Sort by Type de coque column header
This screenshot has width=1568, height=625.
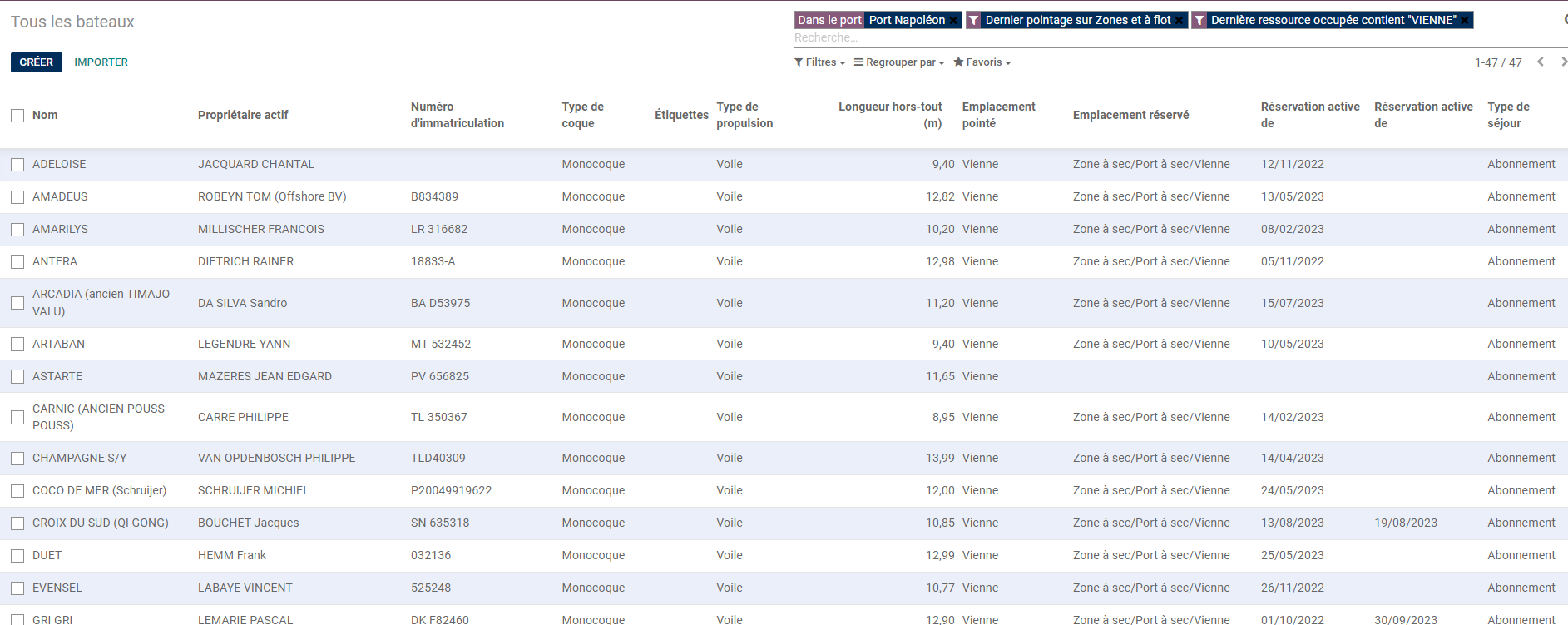tap(582, 115)
